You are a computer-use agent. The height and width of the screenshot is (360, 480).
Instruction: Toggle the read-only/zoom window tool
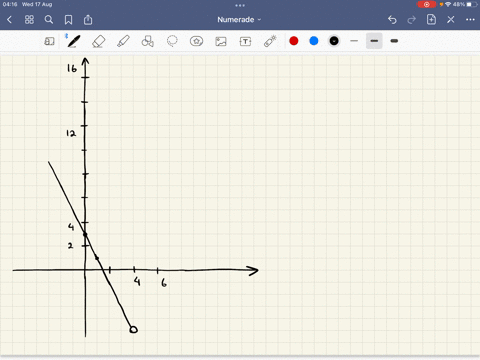(49, 41)
